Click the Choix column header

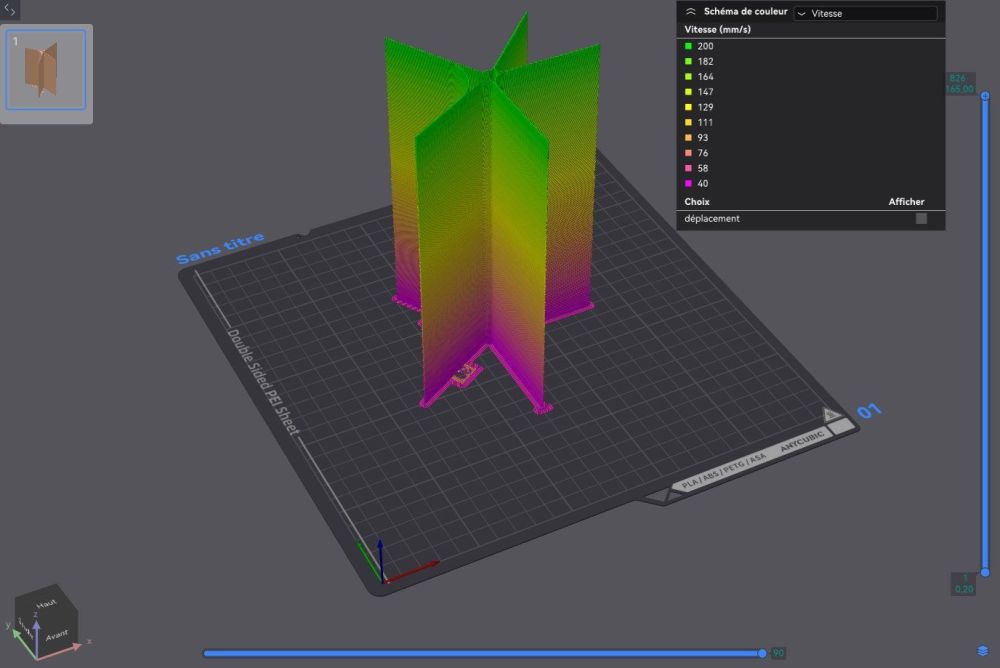tap(696, 202)
